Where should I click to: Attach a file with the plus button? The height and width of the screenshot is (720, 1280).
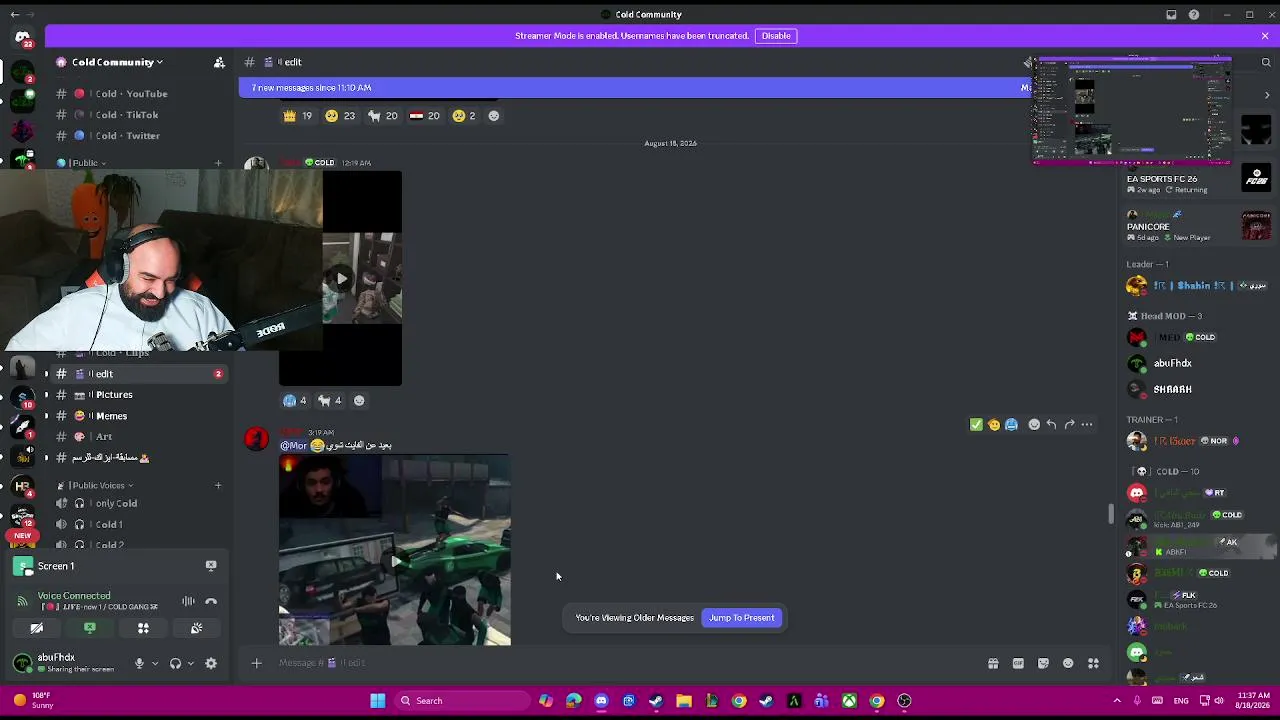point(256,663)
